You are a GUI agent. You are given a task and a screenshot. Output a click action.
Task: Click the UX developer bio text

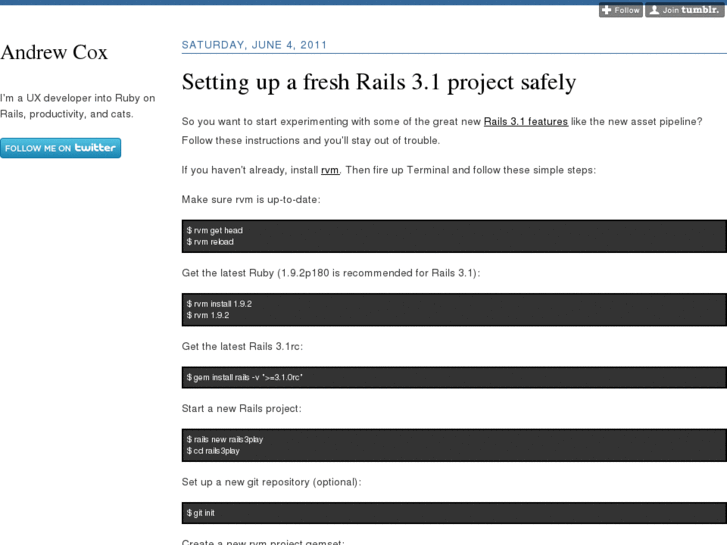point(77,106)
